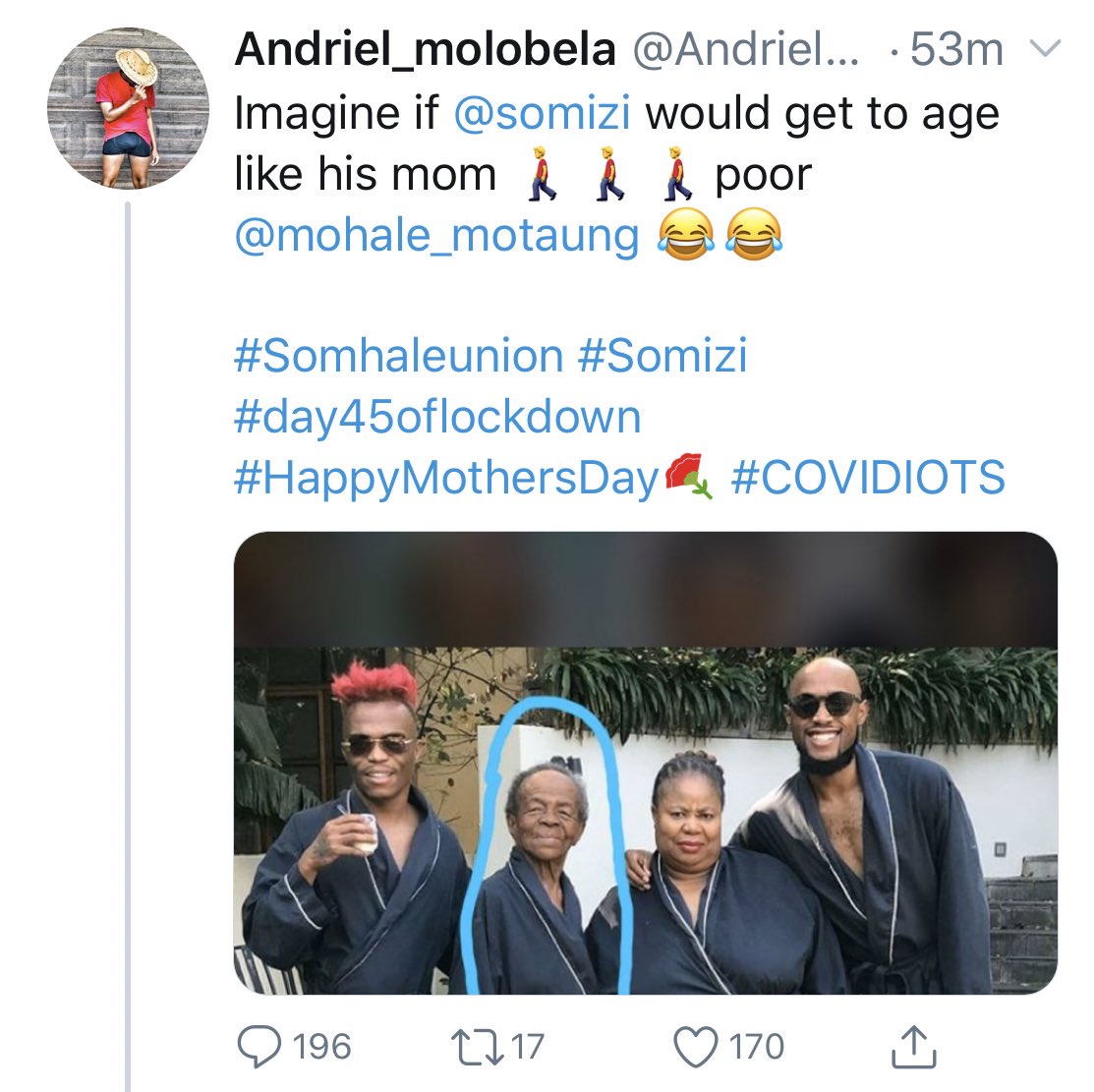Select the #Somizi hashtag

coord(663,356)
